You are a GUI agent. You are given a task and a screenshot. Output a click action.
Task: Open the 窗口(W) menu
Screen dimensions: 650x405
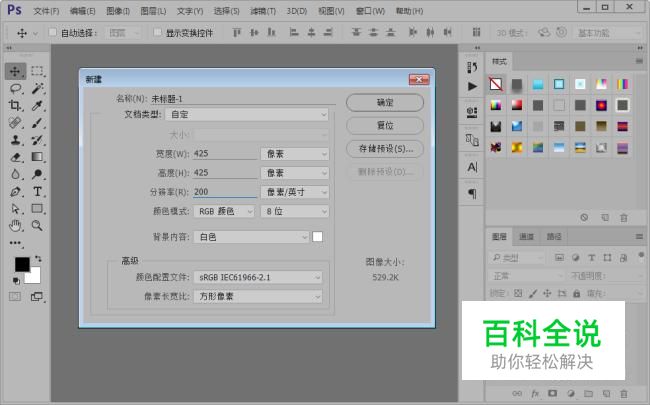370,11
